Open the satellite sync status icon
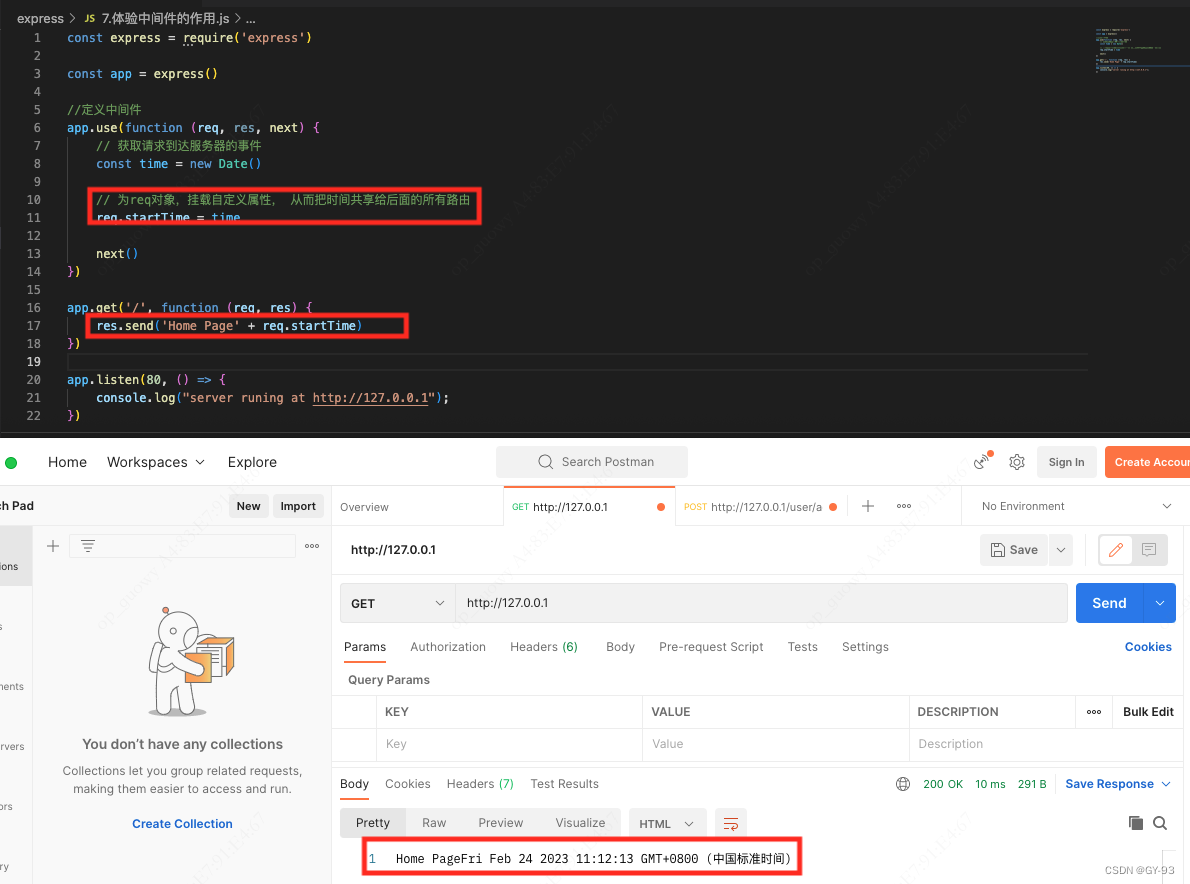The height and width of the screenshot is (884, 1190). (x=983, y=461)
